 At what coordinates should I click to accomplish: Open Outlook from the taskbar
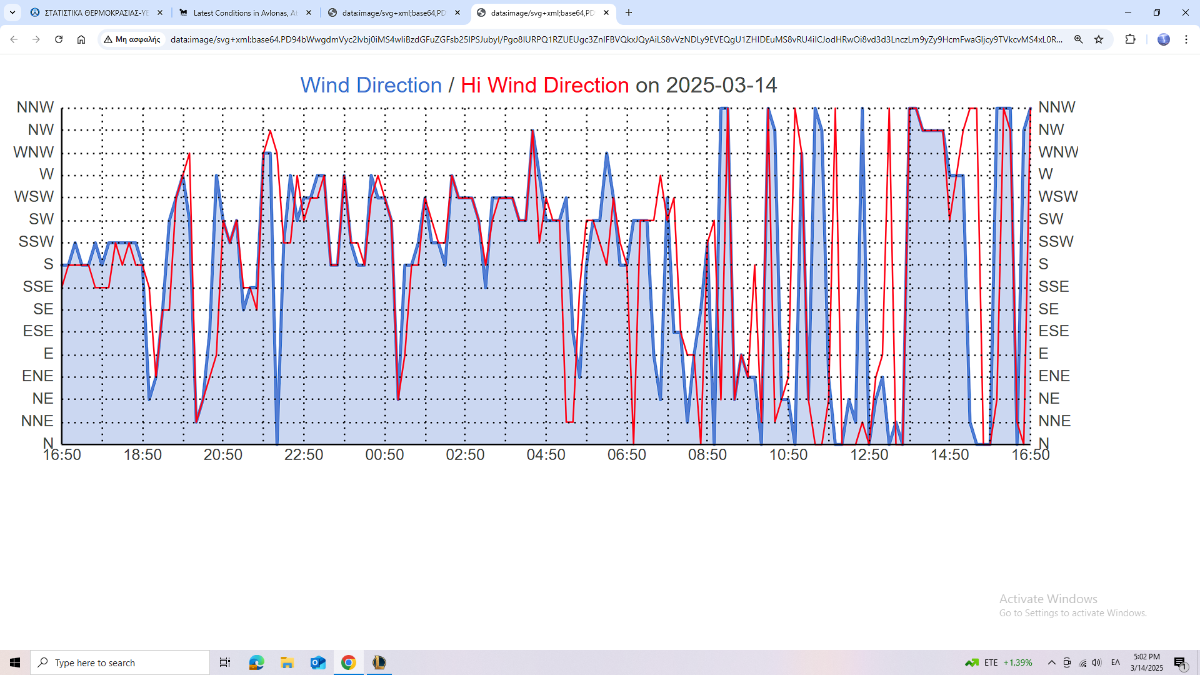click(x=318, y=662)
